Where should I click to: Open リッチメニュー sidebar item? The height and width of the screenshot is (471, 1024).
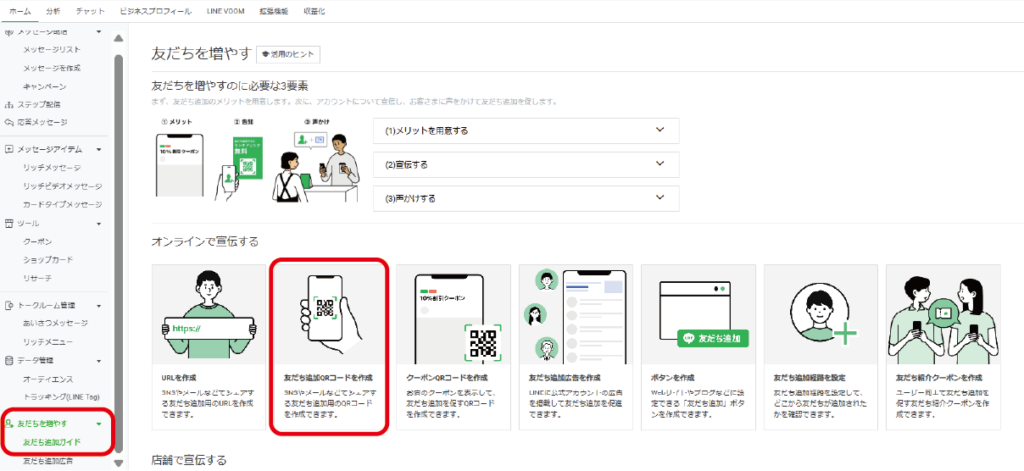[x=48, y=342]
